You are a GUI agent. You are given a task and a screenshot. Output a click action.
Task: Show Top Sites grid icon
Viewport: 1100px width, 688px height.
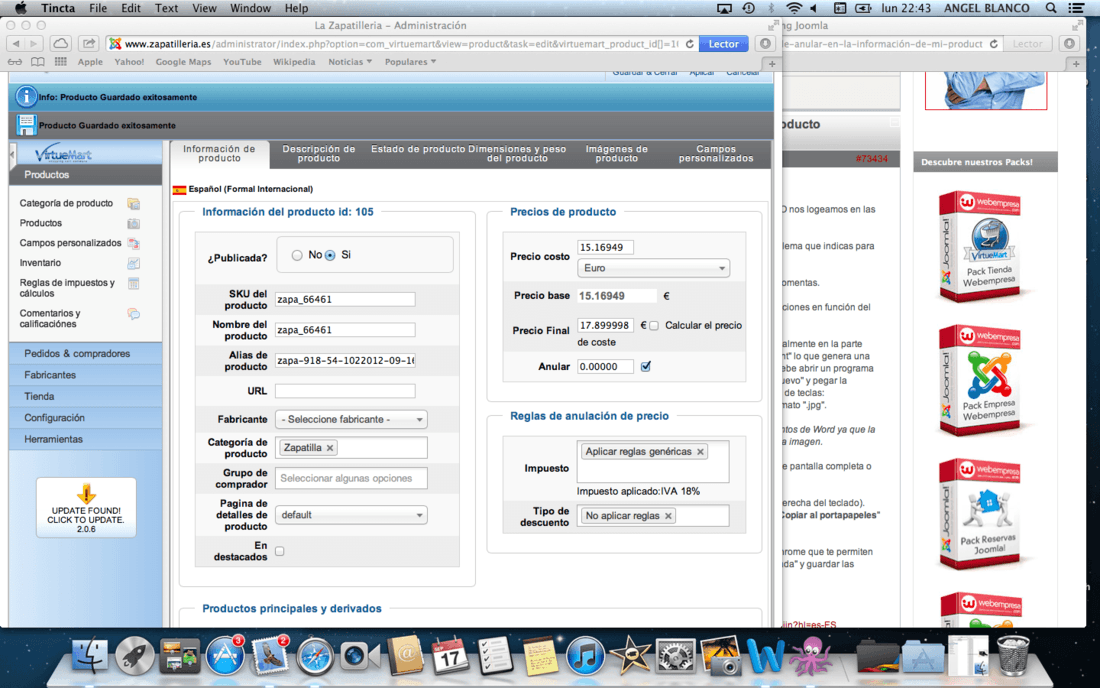tap(61, 62)
